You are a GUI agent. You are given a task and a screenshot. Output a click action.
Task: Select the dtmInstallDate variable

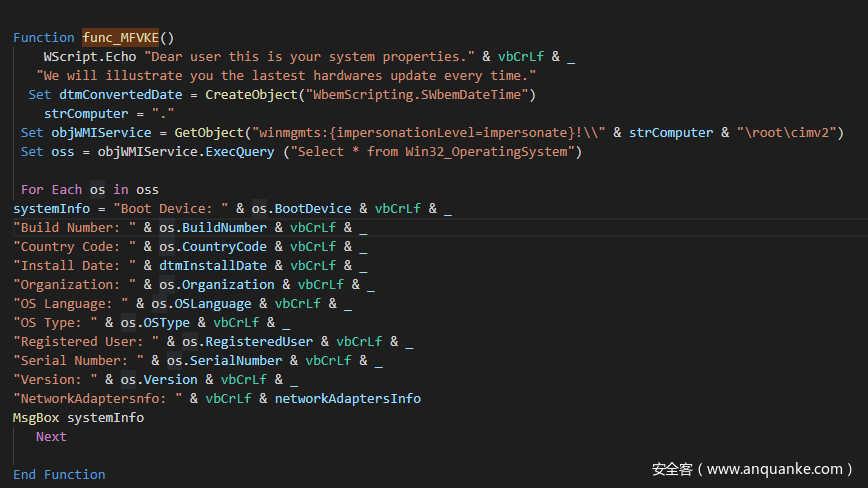coord(213,266)
